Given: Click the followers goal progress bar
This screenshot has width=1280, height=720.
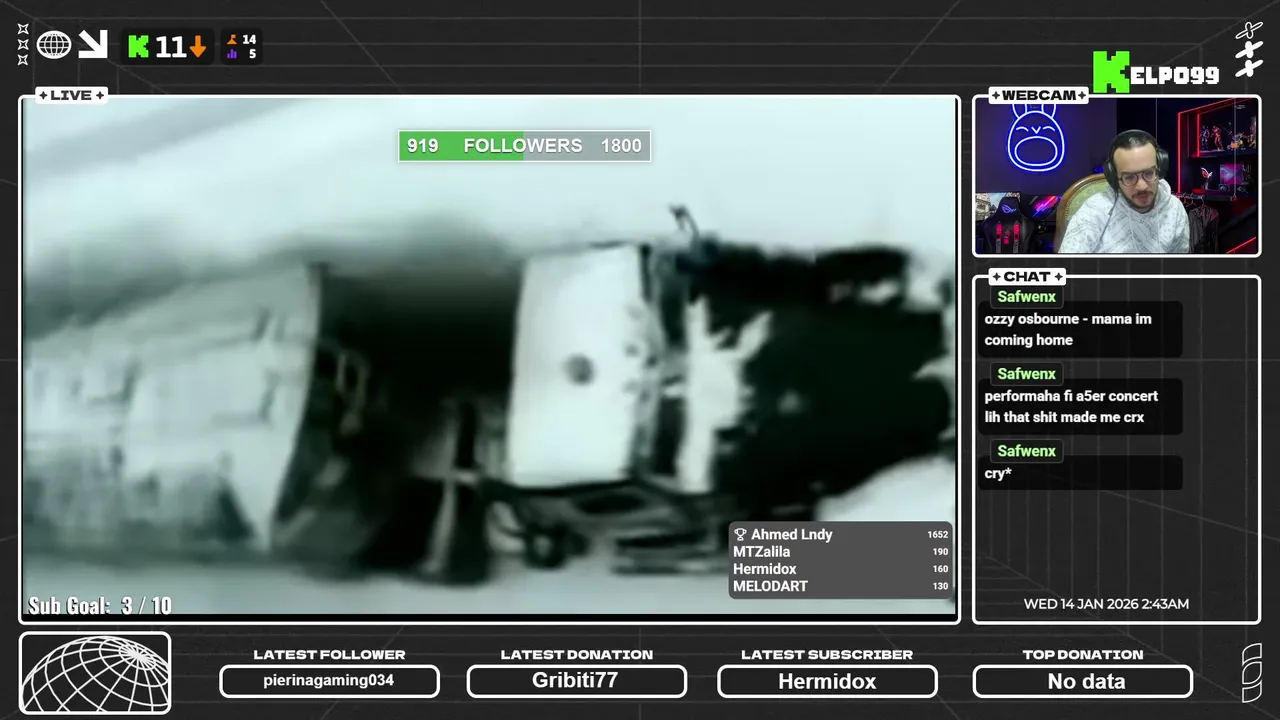Looking at the screenshot, I should (524, 146).
